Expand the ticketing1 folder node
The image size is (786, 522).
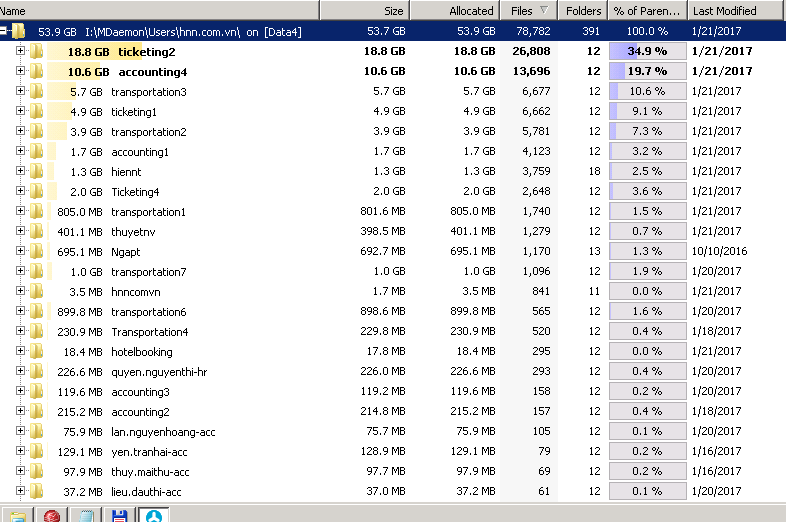point(20,110)
